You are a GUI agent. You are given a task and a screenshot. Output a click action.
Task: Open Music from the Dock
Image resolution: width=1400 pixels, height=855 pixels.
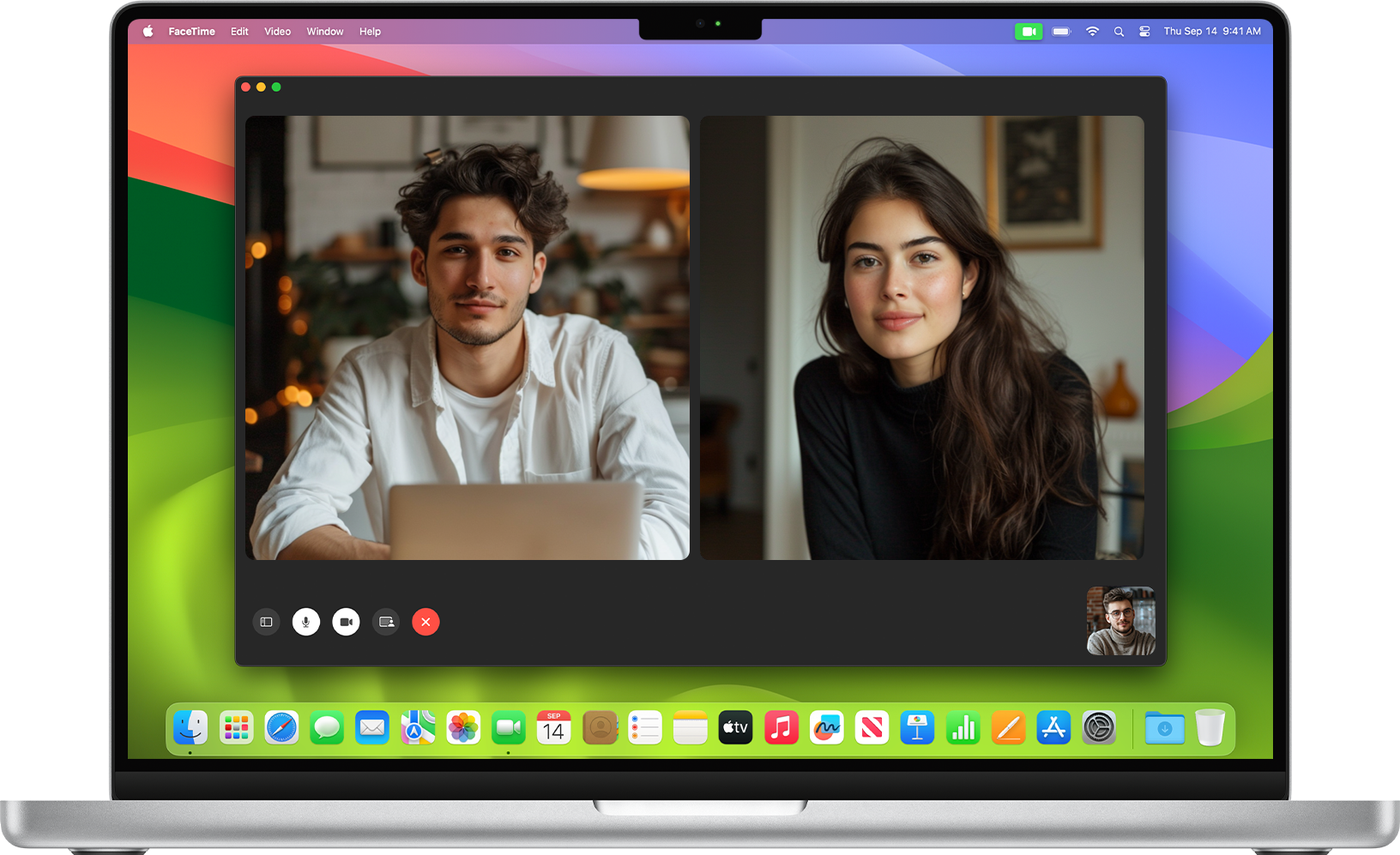pyautogui.click(x=781, y=728)
